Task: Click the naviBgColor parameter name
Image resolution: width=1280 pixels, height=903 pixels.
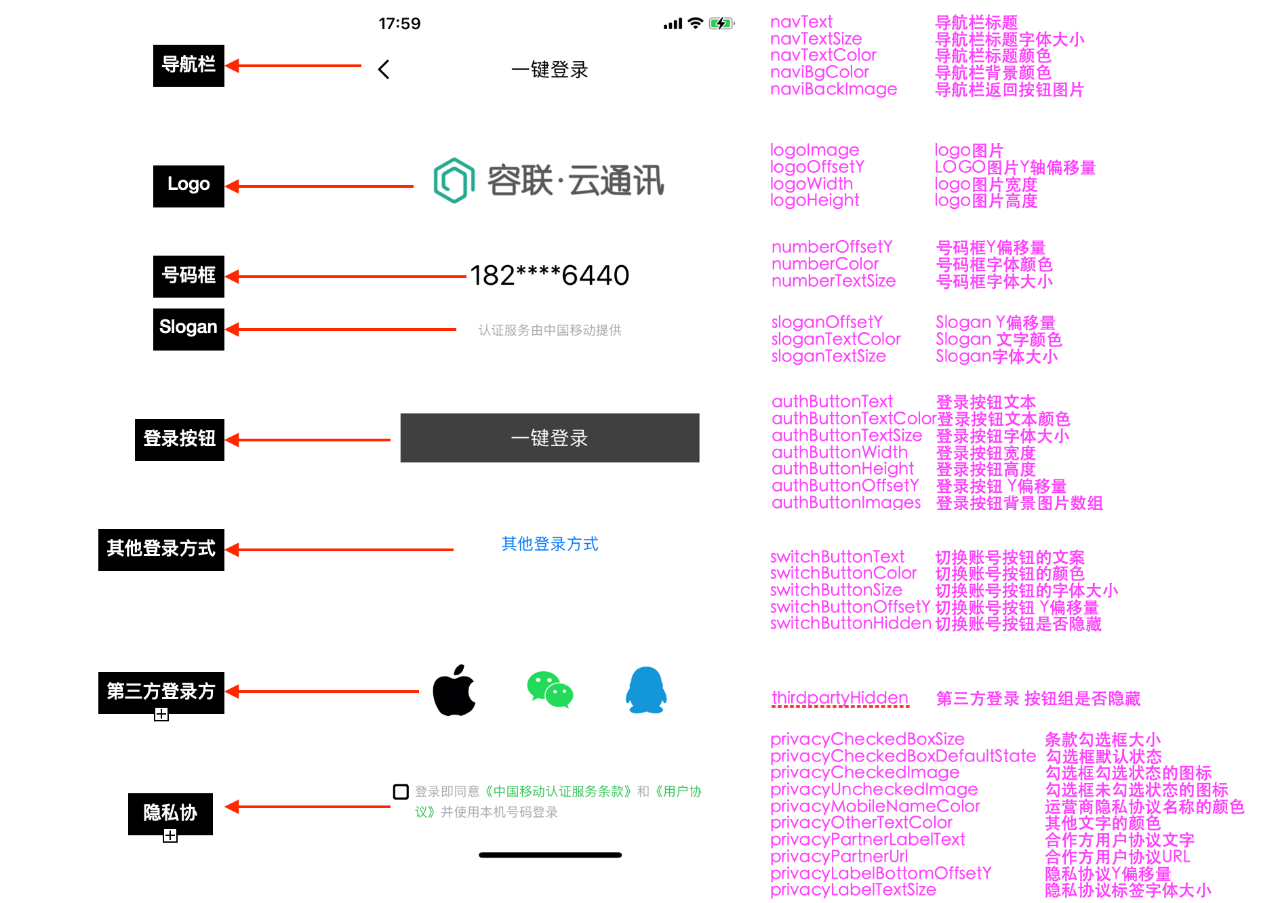Action: (x=820, y=72)
